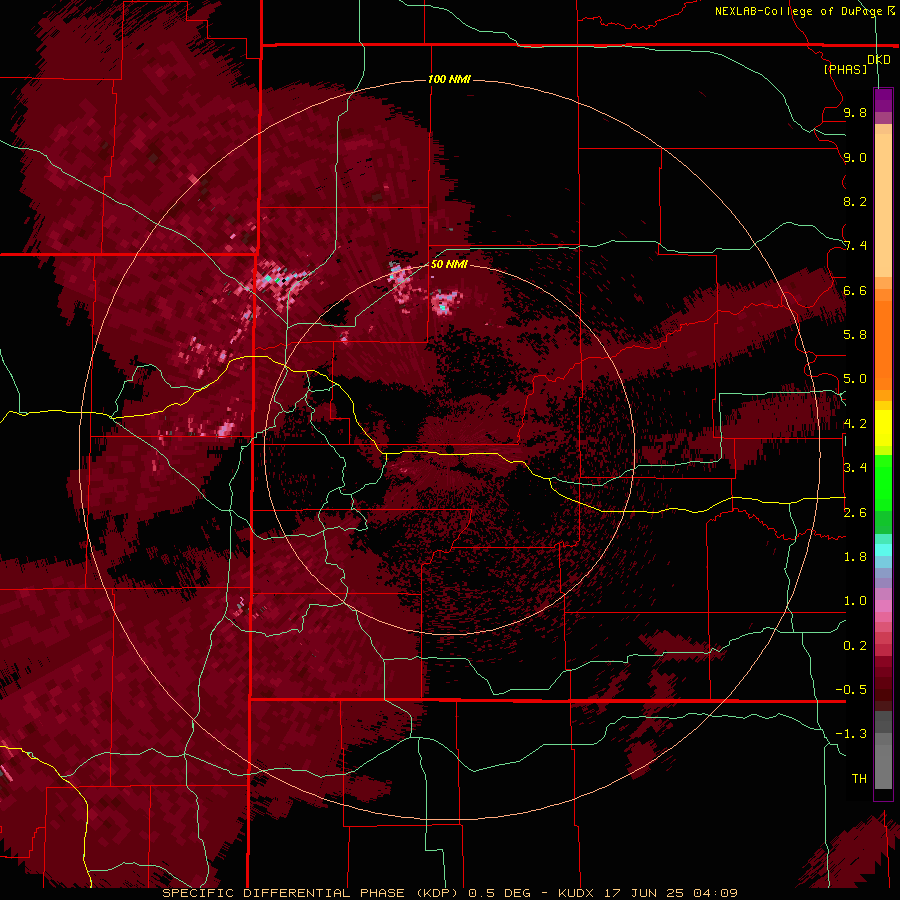Image resolution: width=900 pixels, height=900 pixels.
Task: Click the SPECIFIC DIFFERENTIAL PHASE (KDP) product title
Action: [310, 893]
